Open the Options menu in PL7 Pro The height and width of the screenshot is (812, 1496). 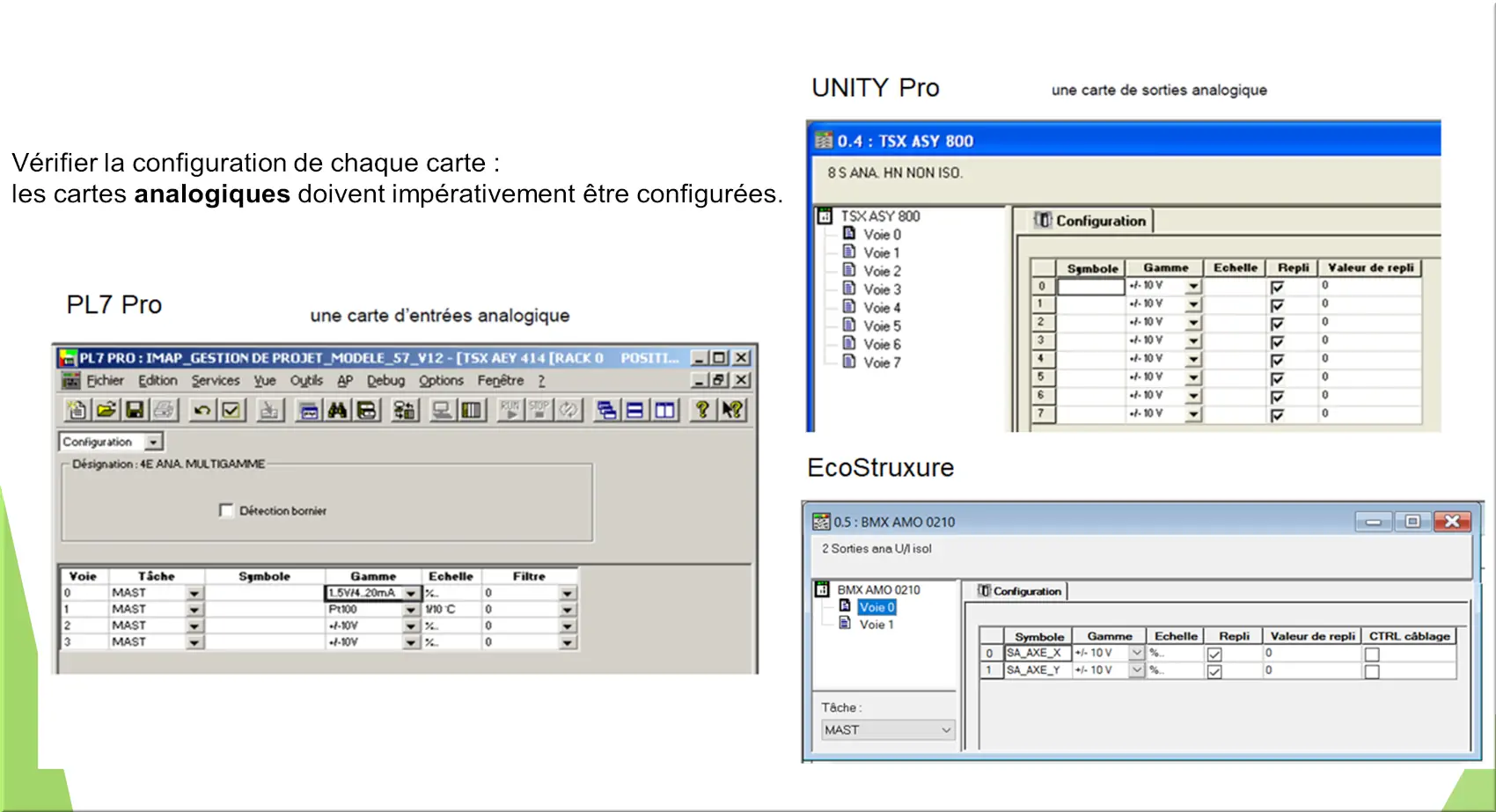click(x=441, y=380)
